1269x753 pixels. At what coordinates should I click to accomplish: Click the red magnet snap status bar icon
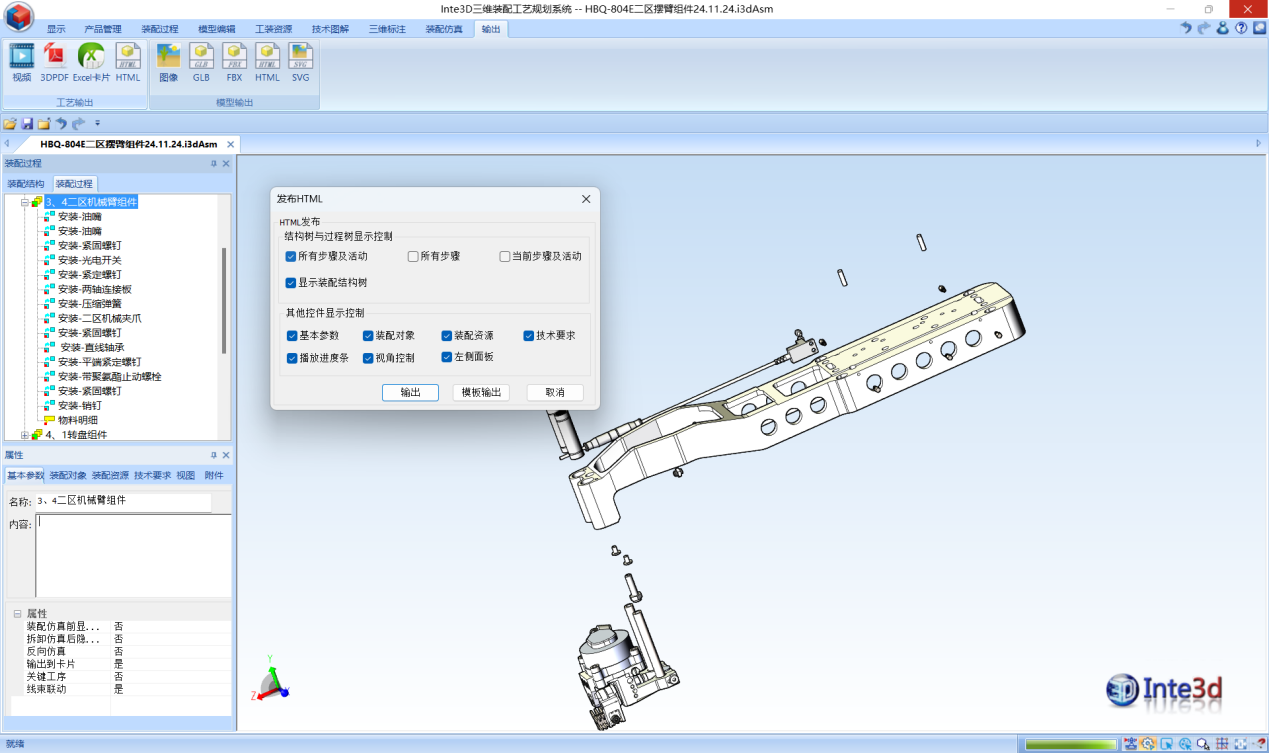[1260, 744]
